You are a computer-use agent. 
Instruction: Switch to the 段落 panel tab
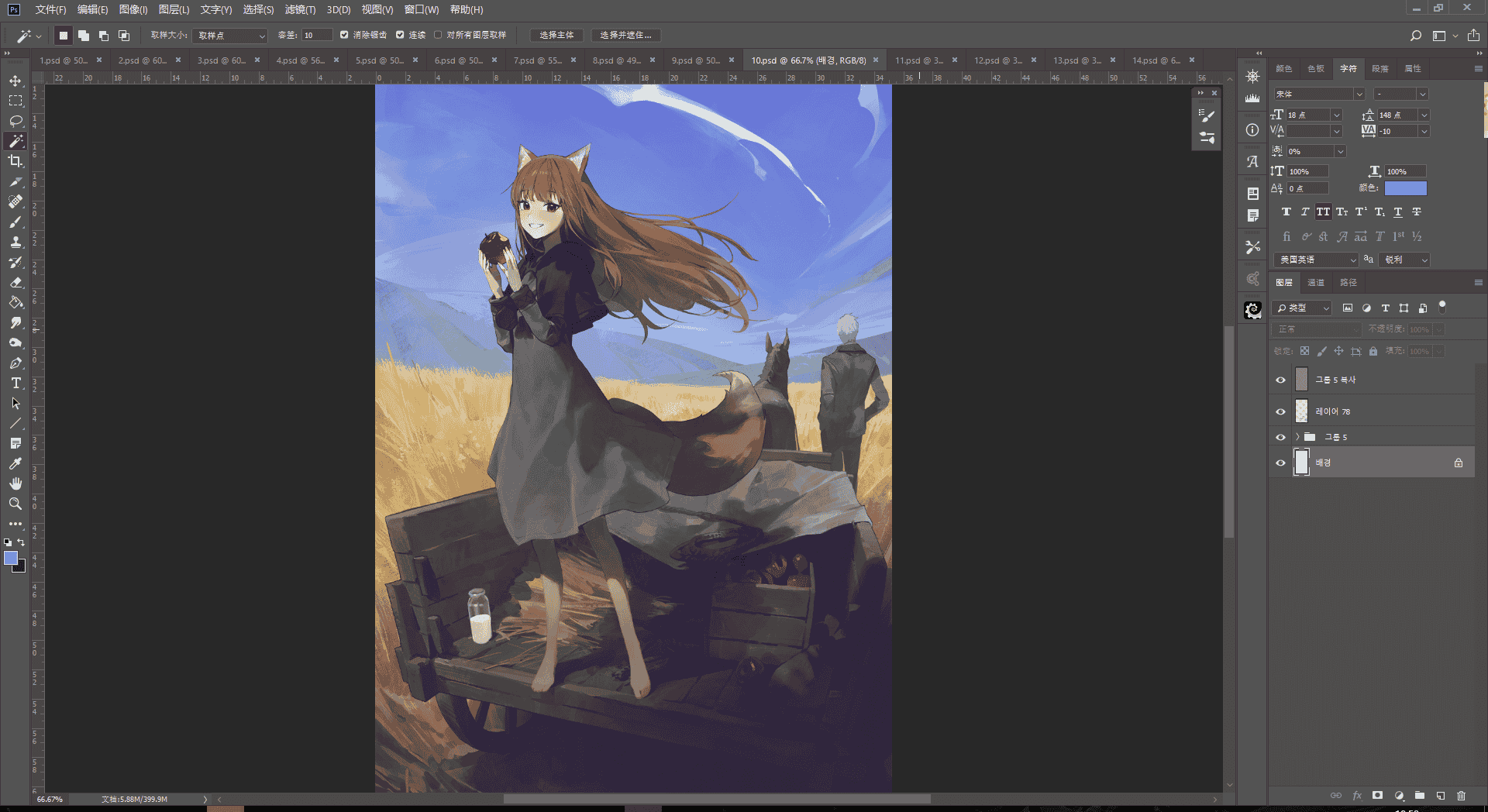click(1380, 69)
